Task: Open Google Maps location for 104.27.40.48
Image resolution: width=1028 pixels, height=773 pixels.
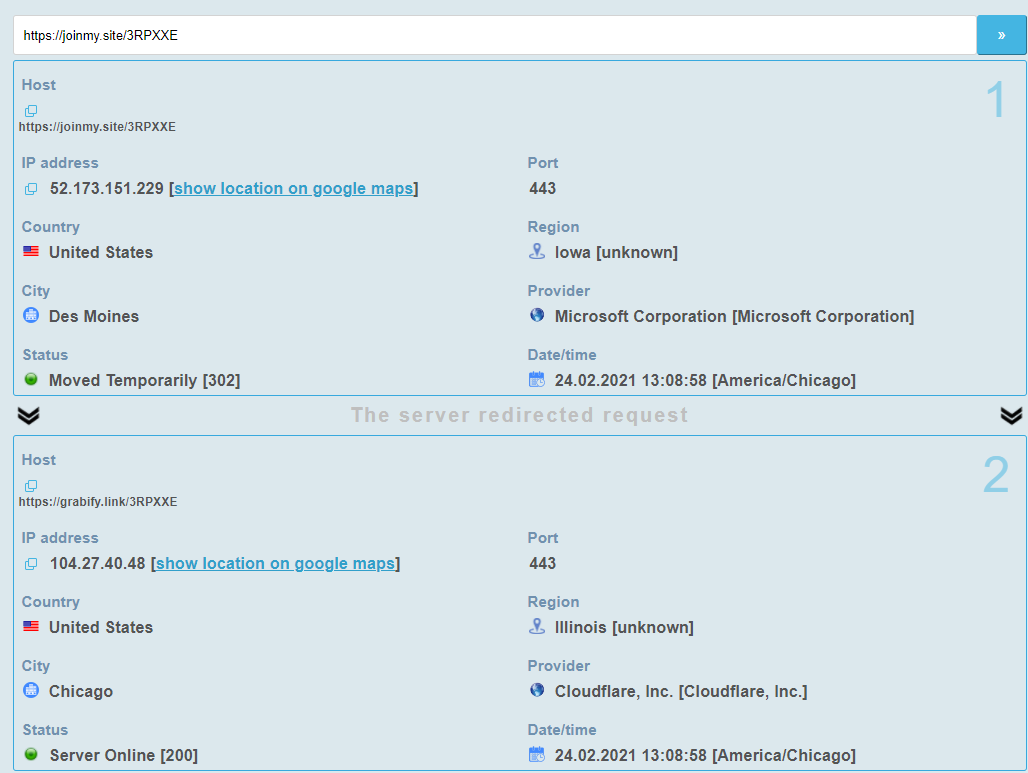Action: point(275,564)
